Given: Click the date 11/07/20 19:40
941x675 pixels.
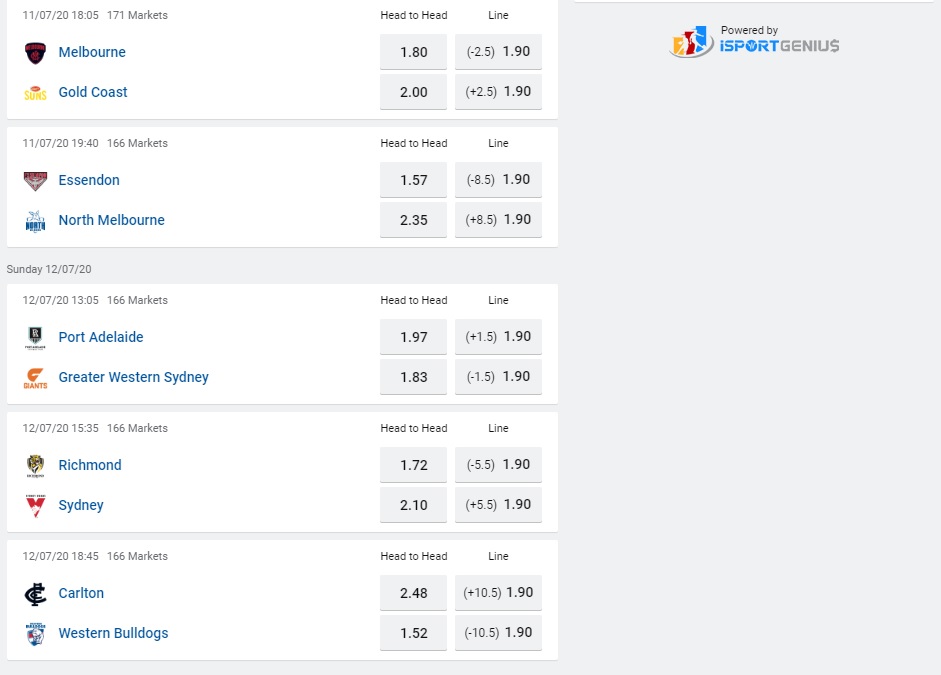Looking at the screenshot, I should click(x=61, y=143).
